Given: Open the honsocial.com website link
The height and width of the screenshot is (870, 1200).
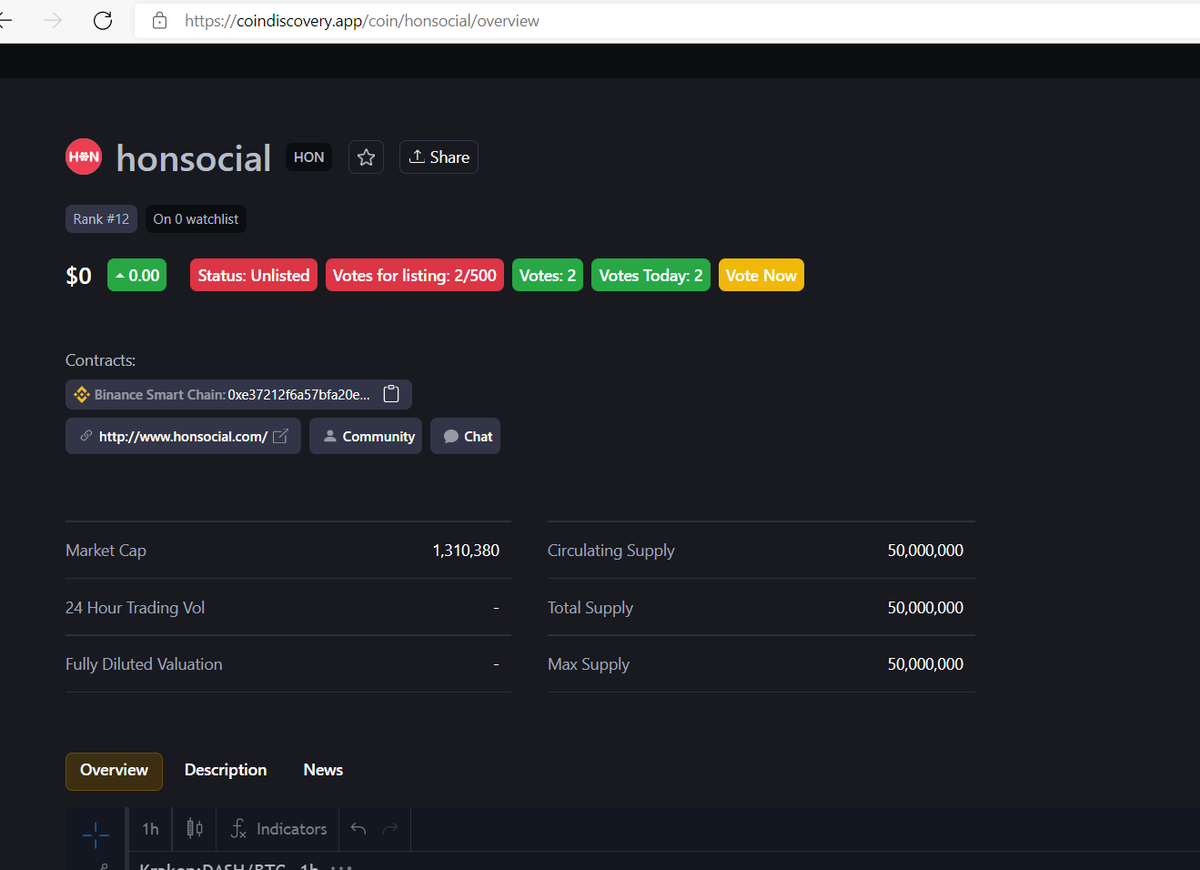Looking at the screenshot, I should pyautogui.click(x=183, y=436).
